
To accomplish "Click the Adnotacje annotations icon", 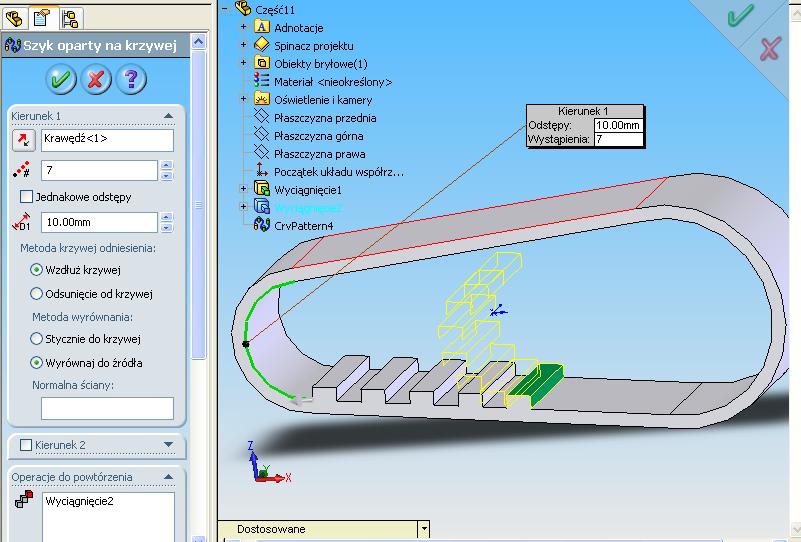I will coord(262,26).
